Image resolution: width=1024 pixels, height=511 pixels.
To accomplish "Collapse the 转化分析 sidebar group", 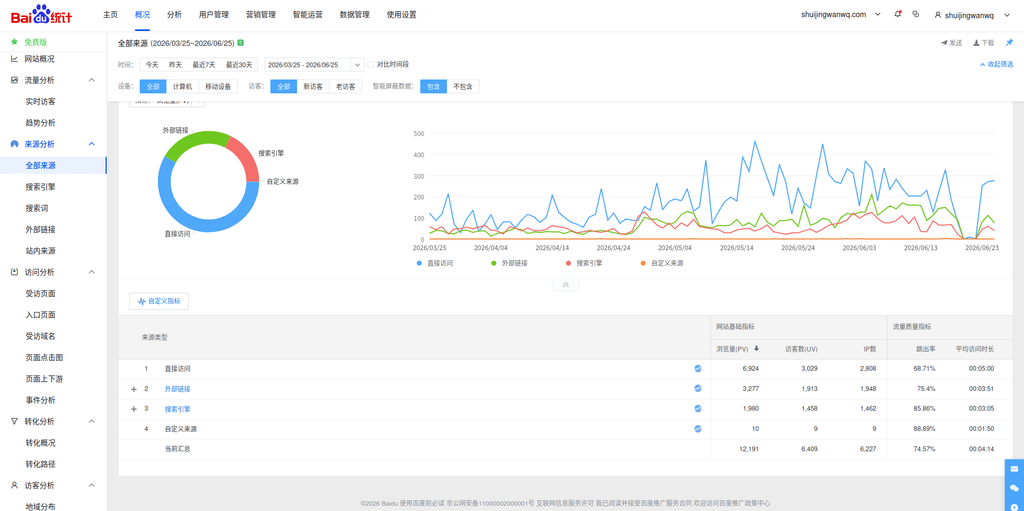I will (91, 421).
